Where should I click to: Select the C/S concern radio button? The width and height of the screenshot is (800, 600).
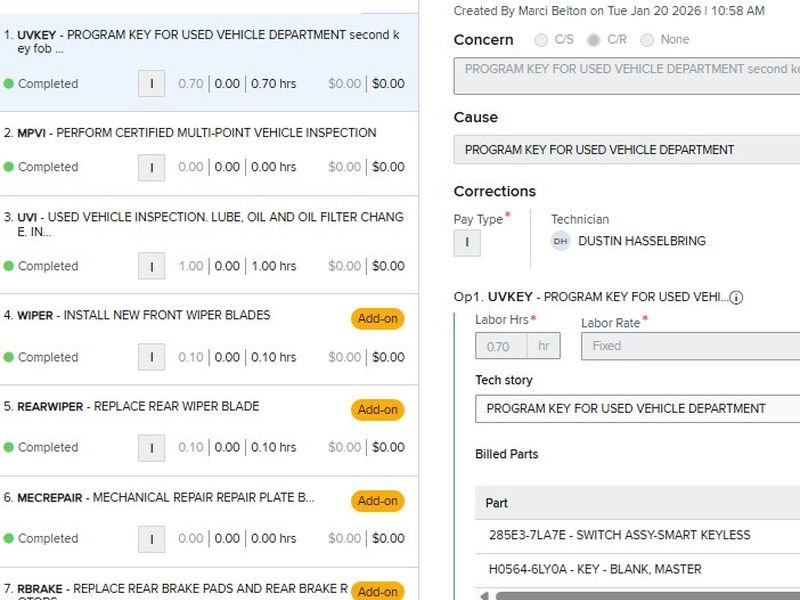(x=541, y=40)
